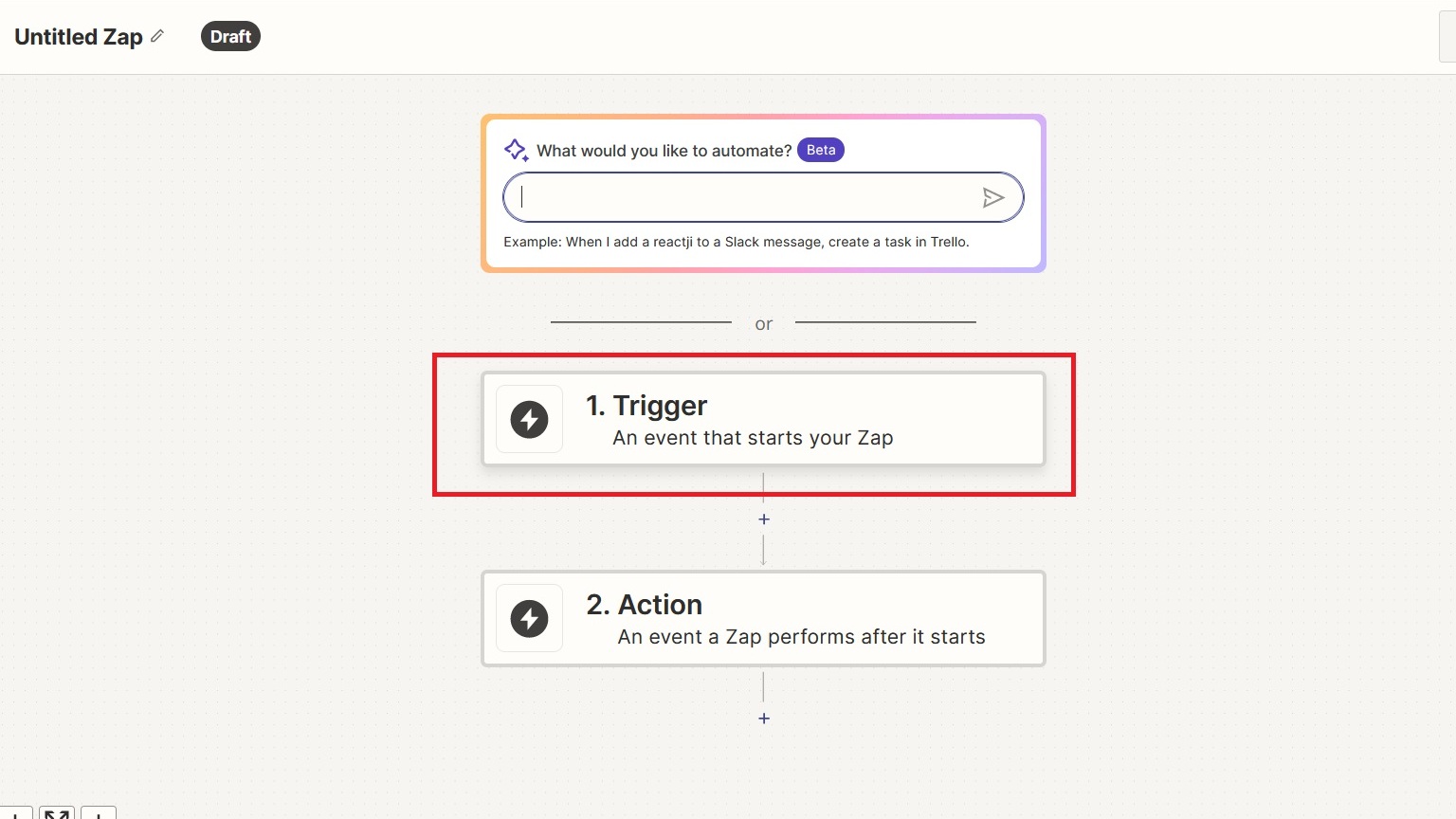Add a step below the Action step

[x=764, y=719]
